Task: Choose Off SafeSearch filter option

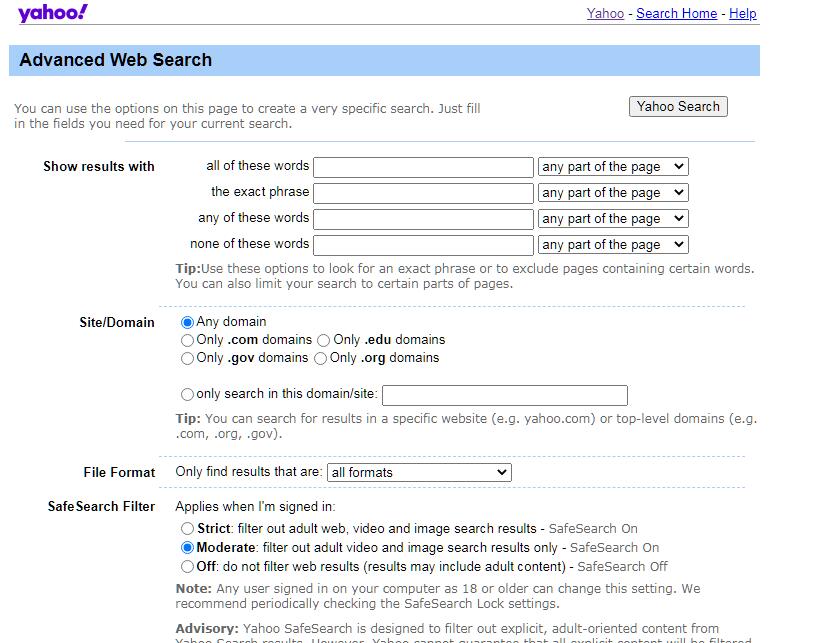Action: pos(187,567)
